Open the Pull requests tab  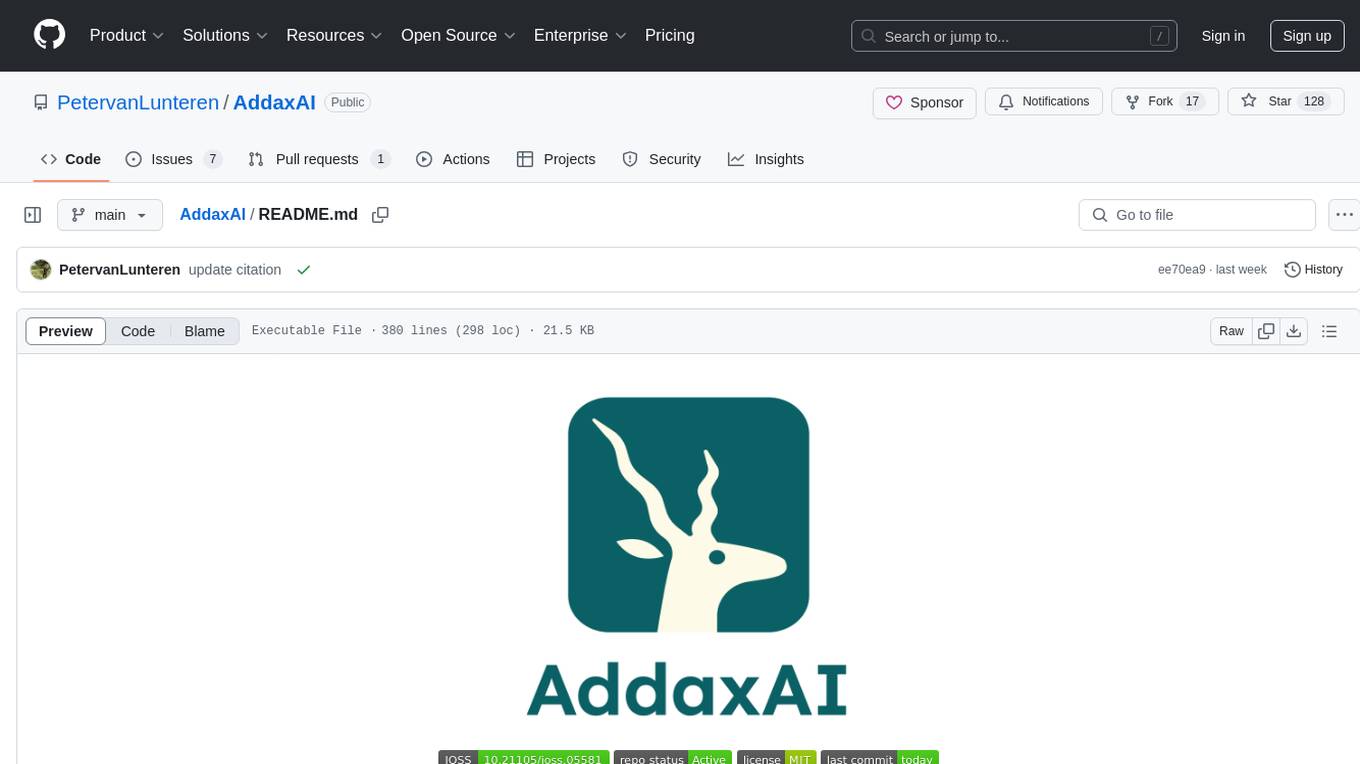tap(319, 159)
